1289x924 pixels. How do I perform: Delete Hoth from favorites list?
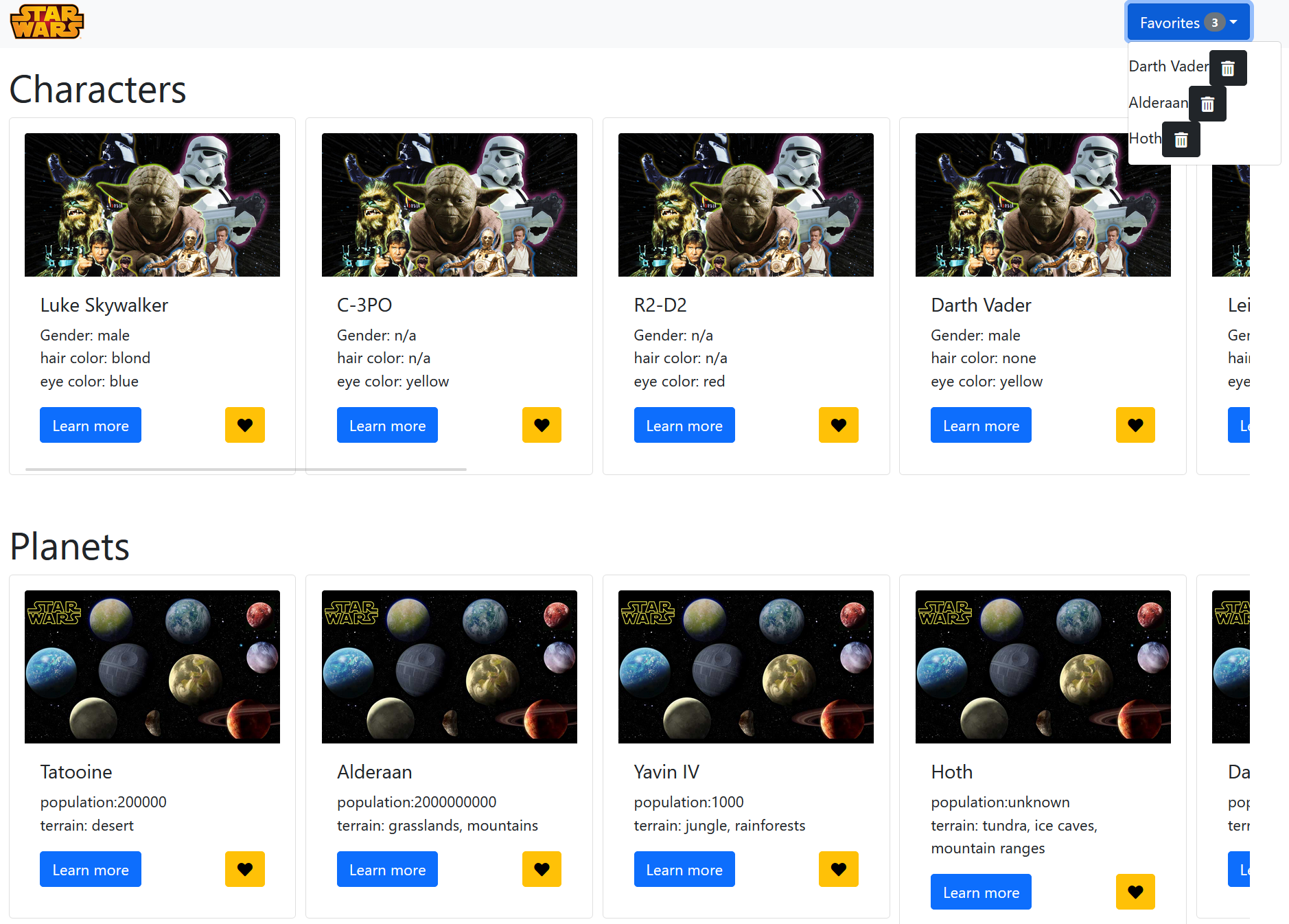pos(1181,139)
